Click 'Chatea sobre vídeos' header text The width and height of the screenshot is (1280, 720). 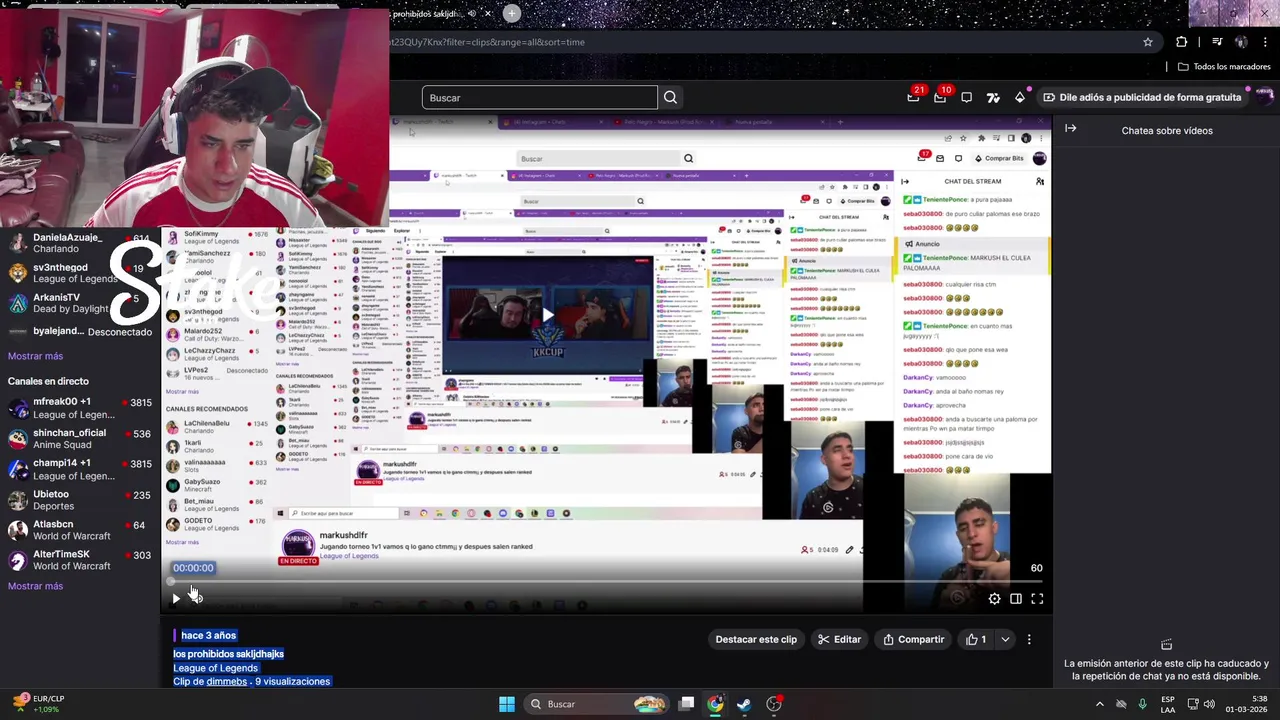[1167, 131]
